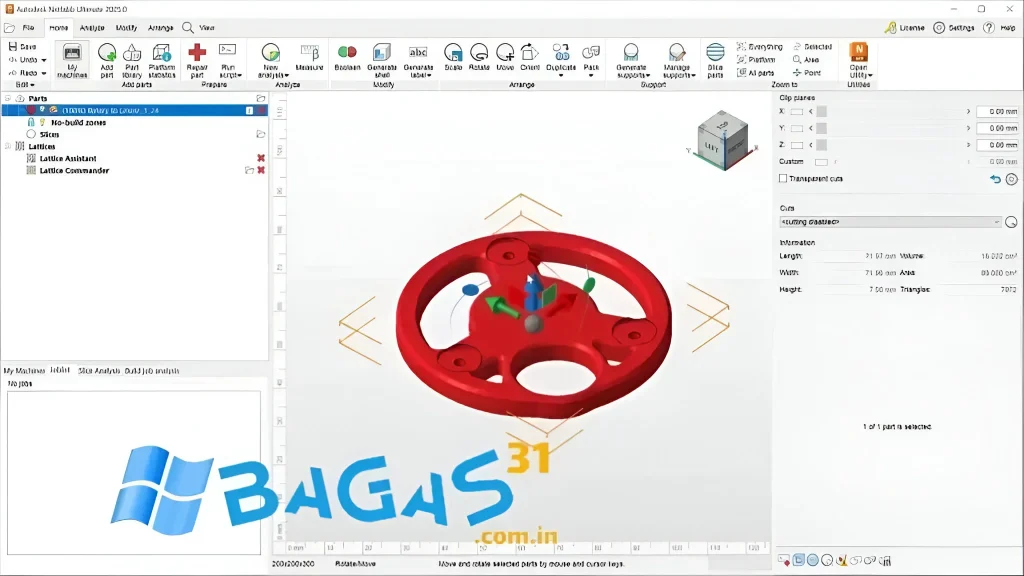This screenshot has height=576, width=1024.
Task: Remove Lattice Assistant with red X
Action: click(261, 158)
